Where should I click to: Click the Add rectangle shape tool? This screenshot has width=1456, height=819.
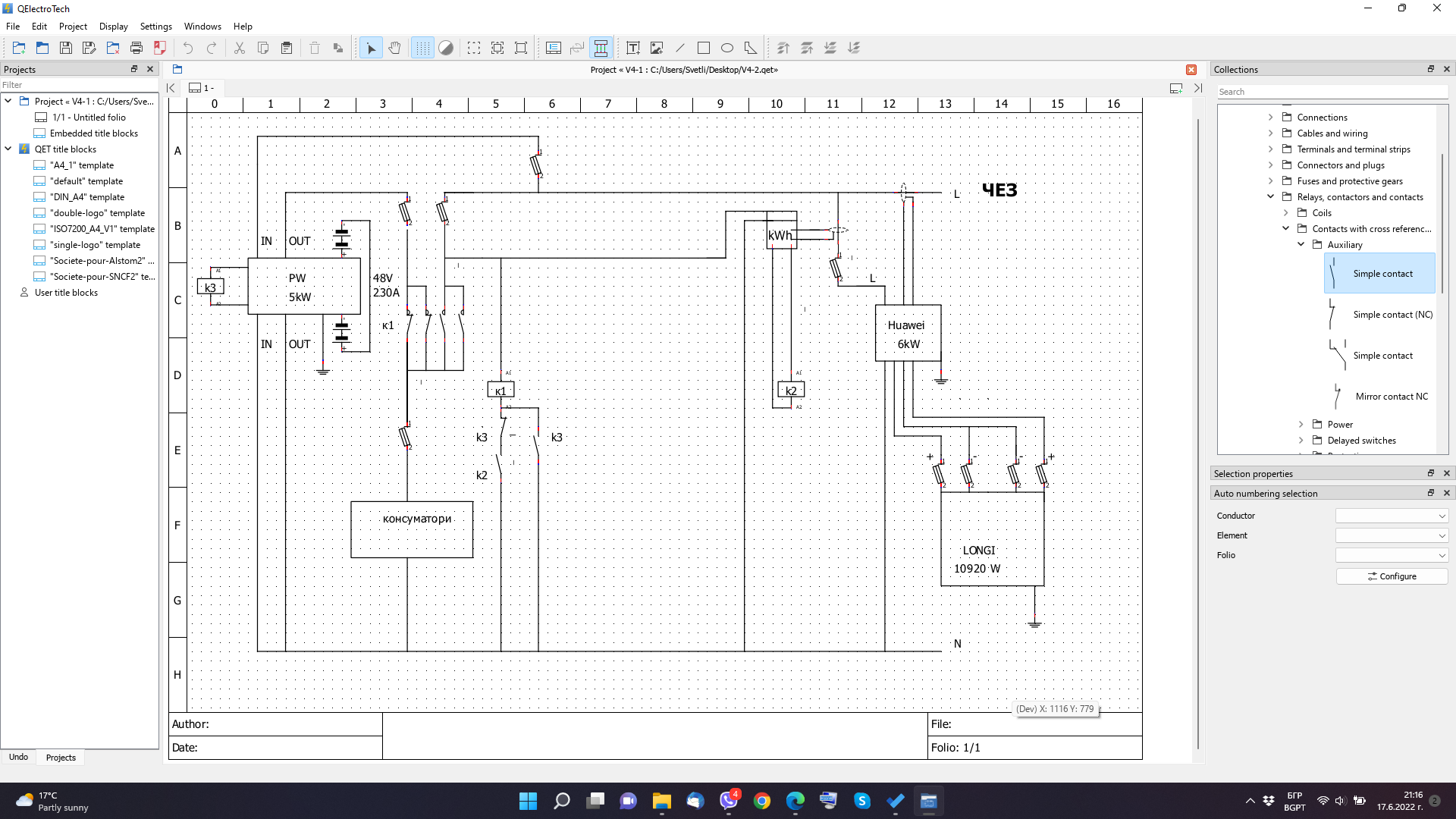point(703,48)
